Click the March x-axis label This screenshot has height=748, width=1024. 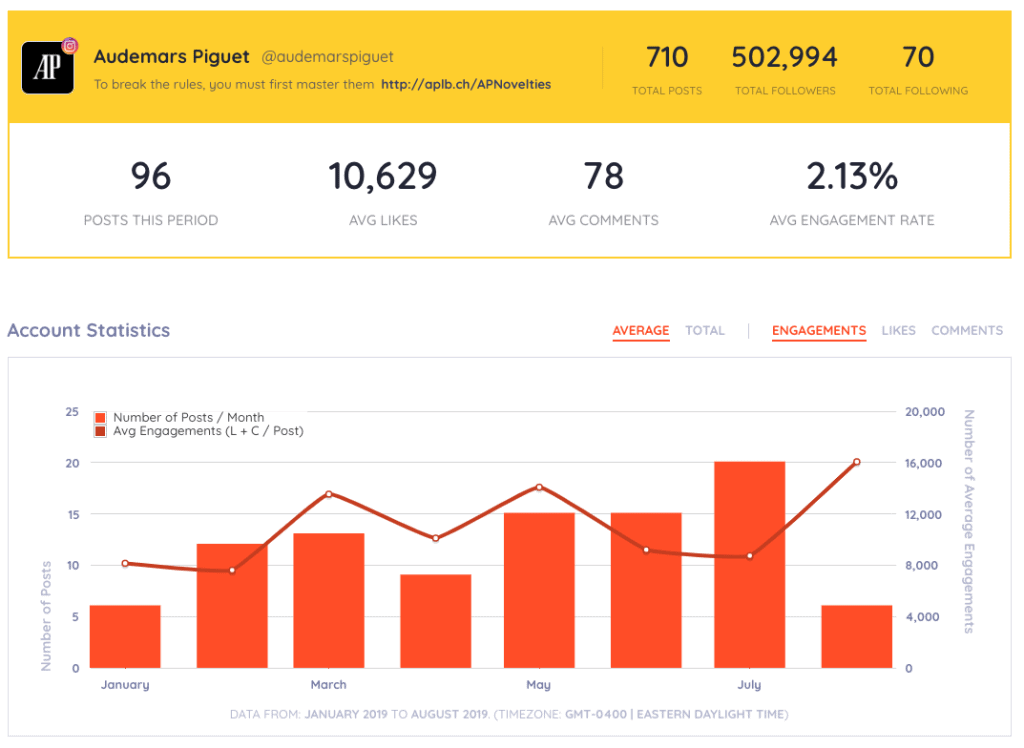pos(328,685)
